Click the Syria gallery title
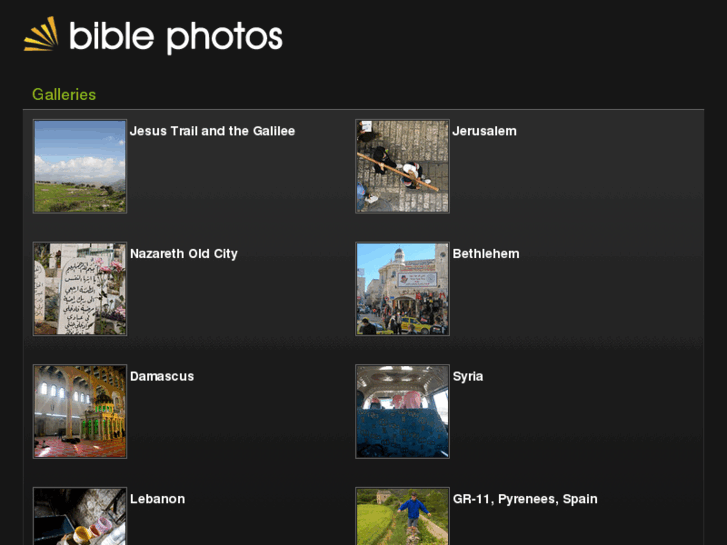This screenshot has height=545, width=727. tap(468, 377)
